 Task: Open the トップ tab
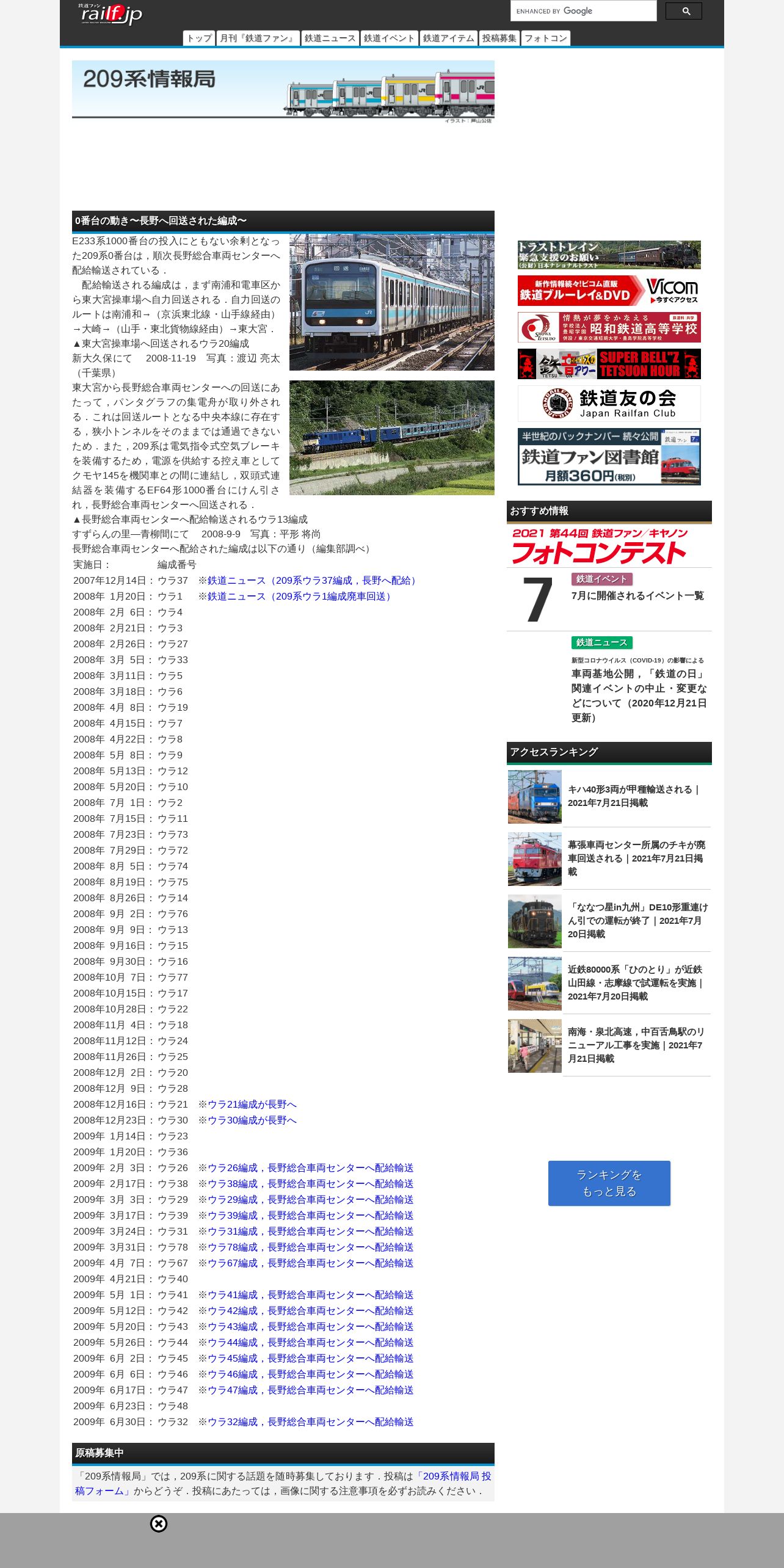tap(199, 38)
